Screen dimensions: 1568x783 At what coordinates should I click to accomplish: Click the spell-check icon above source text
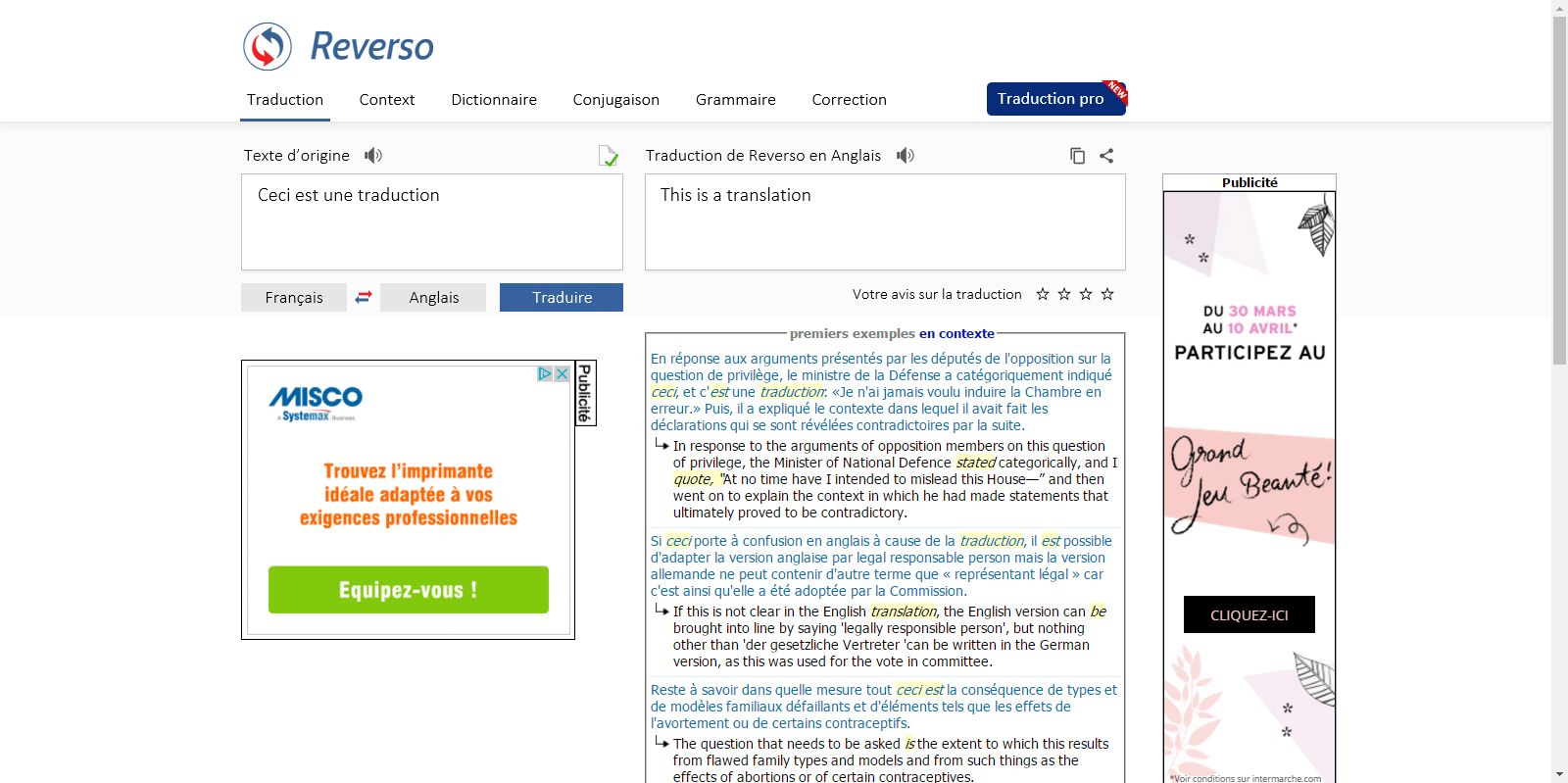609,156
